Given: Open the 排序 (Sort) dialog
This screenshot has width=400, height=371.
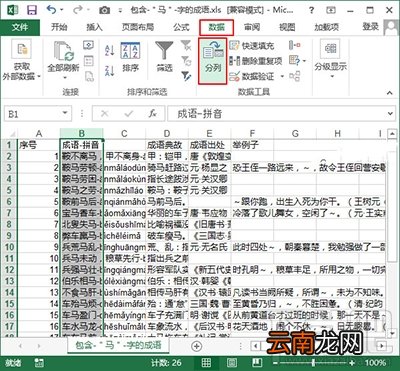Looking at the screenshot, I should 130,57.
